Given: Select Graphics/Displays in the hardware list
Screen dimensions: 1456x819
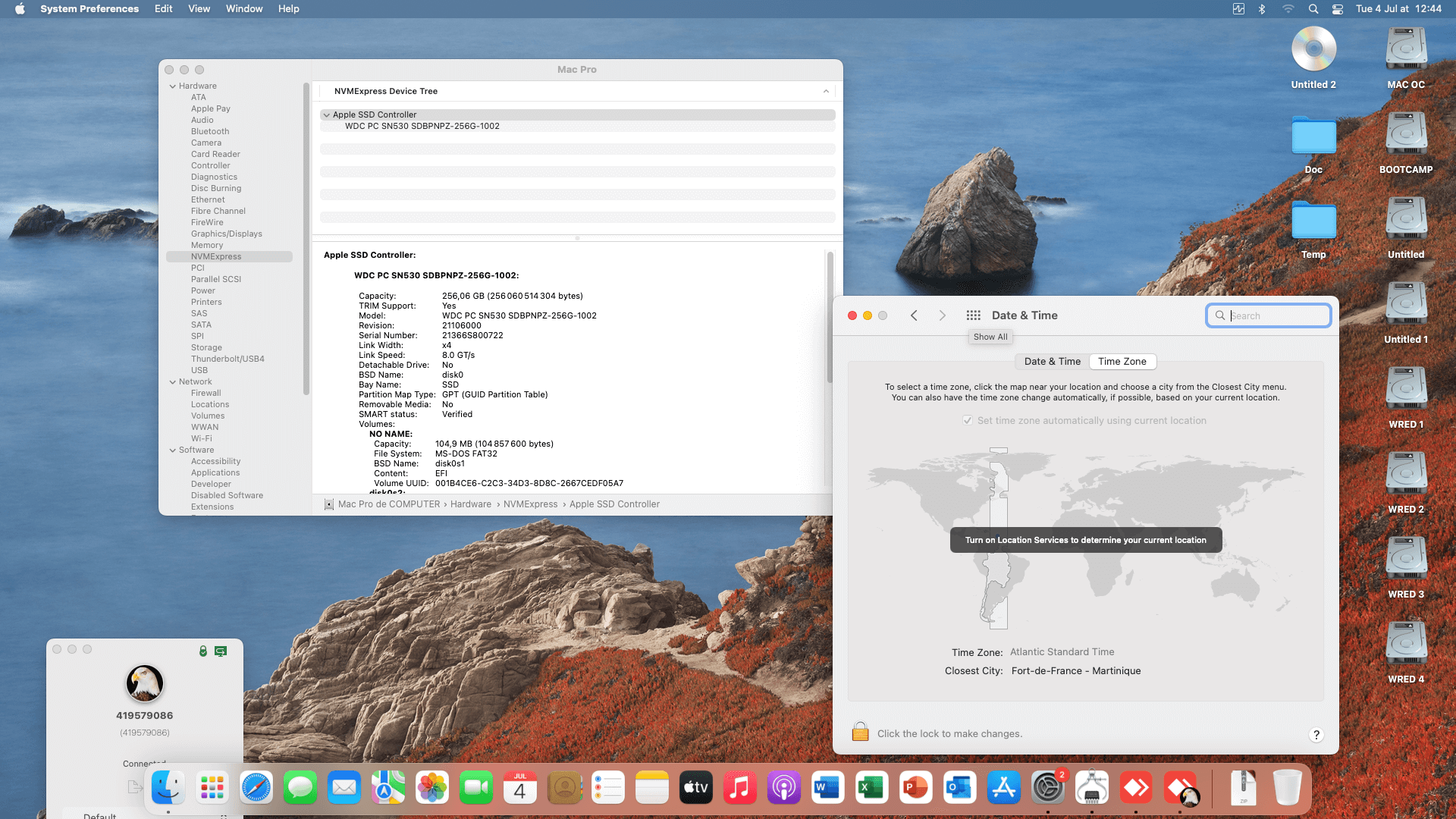Looking at the screenshot, I should click(226, 234).
